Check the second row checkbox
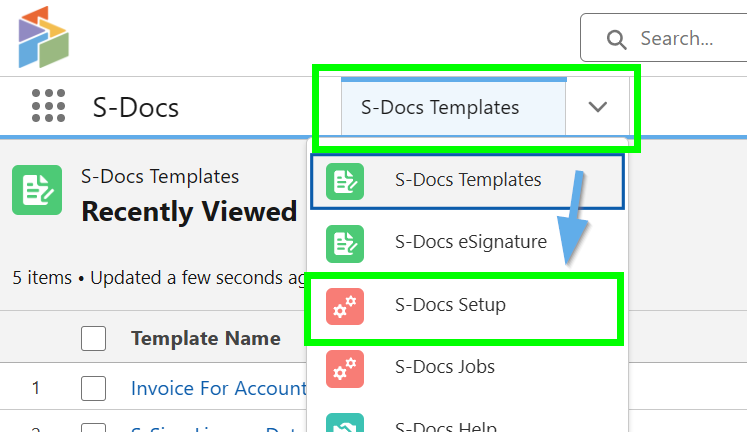747x432 pixels. point(93,428)
